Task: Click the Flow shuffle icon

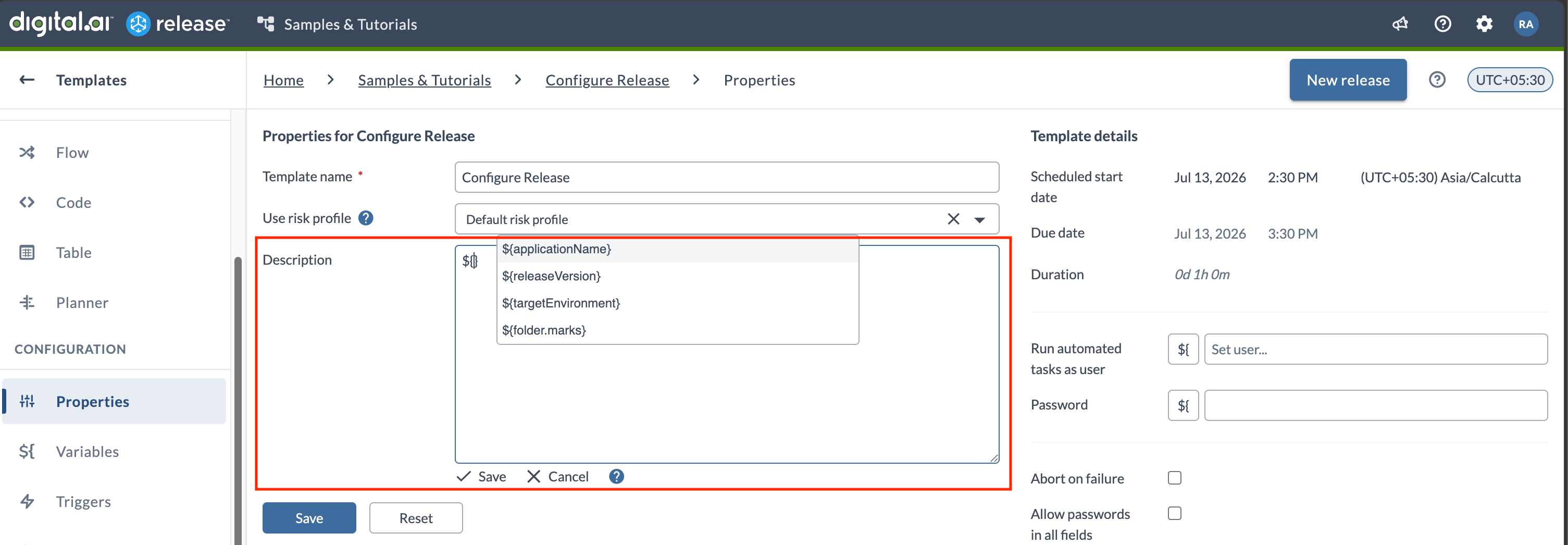Action: (27, 152)
